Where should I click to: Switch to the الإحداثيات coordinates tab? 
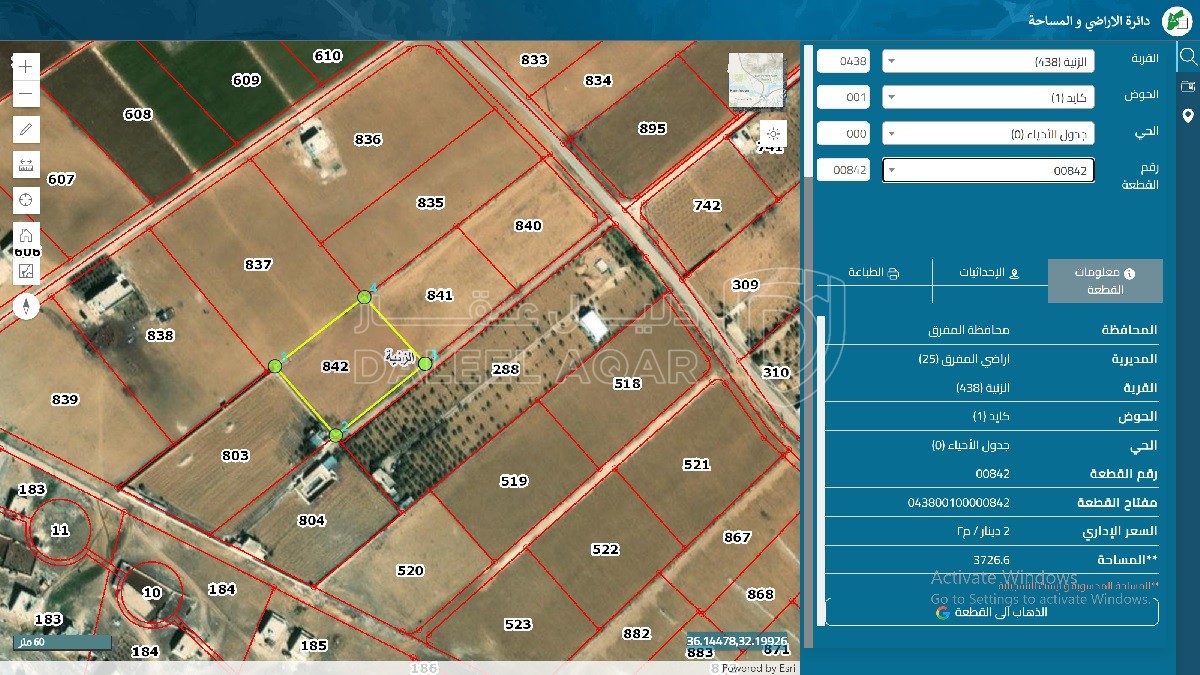pyautogui.click(x=989, y=272)
